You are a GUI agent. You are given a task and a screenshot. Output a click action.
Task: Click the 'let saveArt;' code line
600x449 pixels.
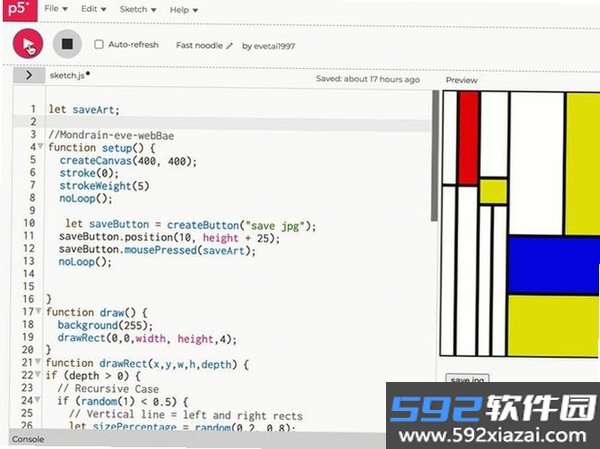pyautogui.click(x=84, y=109)
